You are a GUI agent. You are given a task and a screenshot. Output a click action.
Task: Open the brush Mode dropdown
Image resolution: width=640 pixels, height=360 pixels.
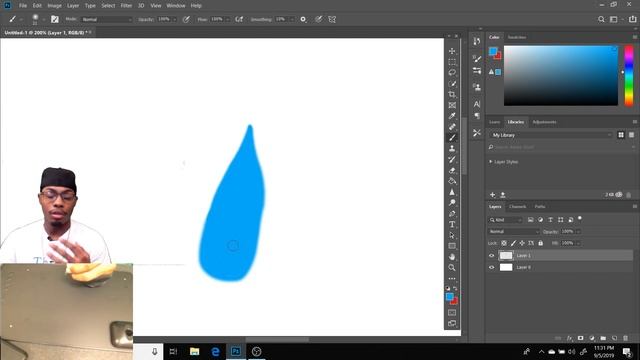[x=107, y=19]
